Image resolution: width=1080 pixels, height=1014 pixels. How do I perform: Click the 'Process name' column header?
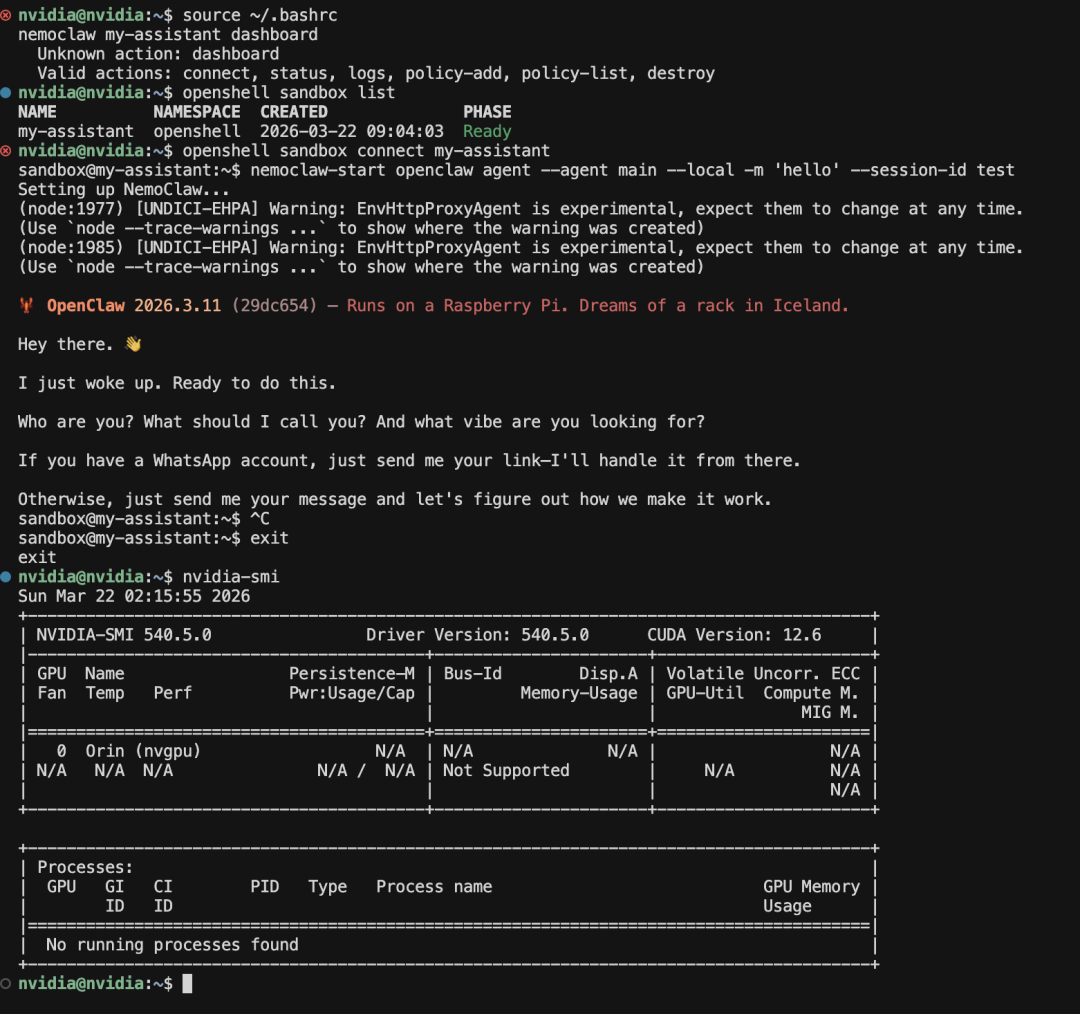[x=434, y=887]
